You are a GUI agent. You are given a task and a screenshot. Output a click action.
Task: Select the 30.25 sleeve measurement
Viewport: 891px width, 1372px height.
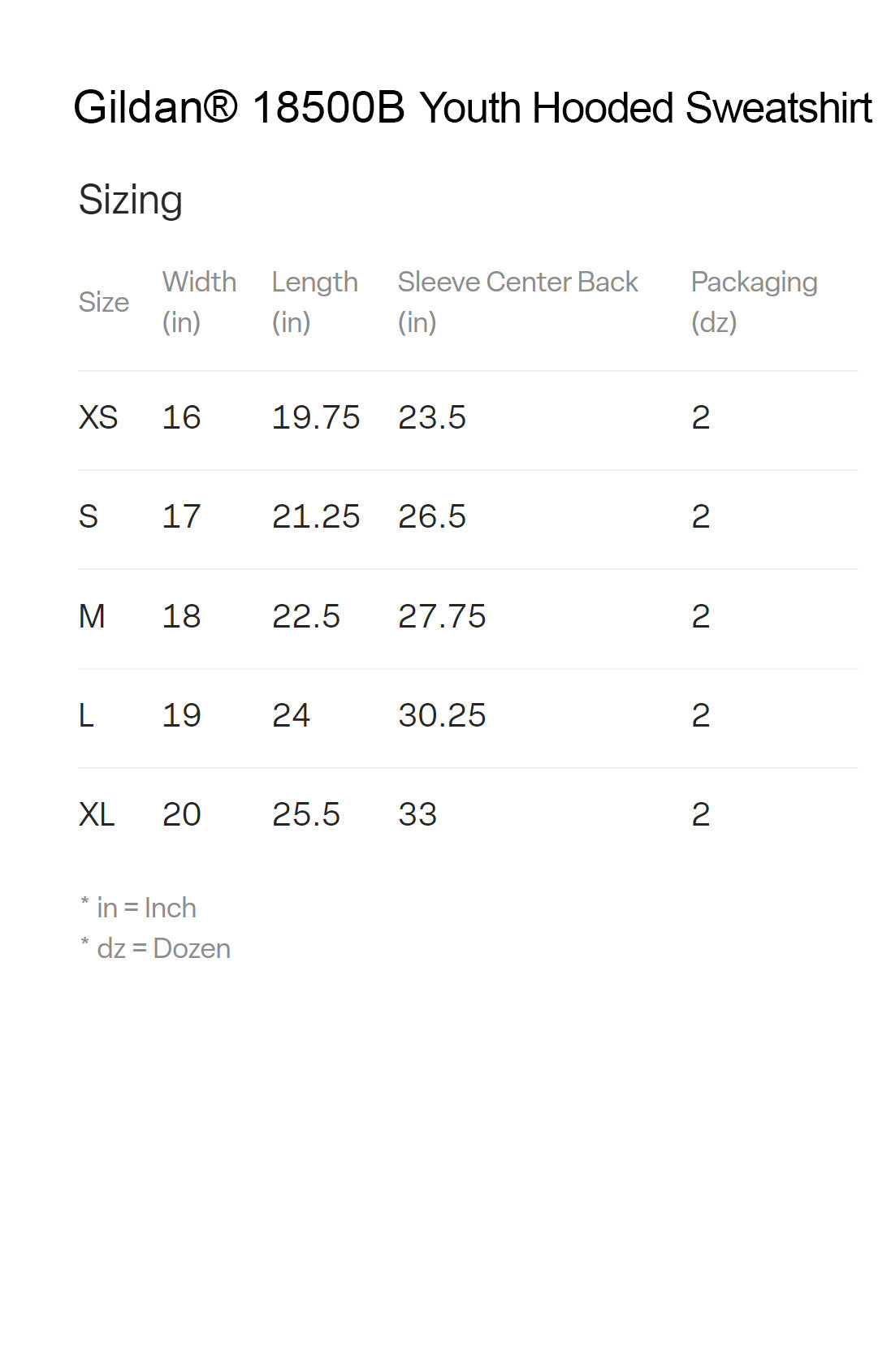442,715
